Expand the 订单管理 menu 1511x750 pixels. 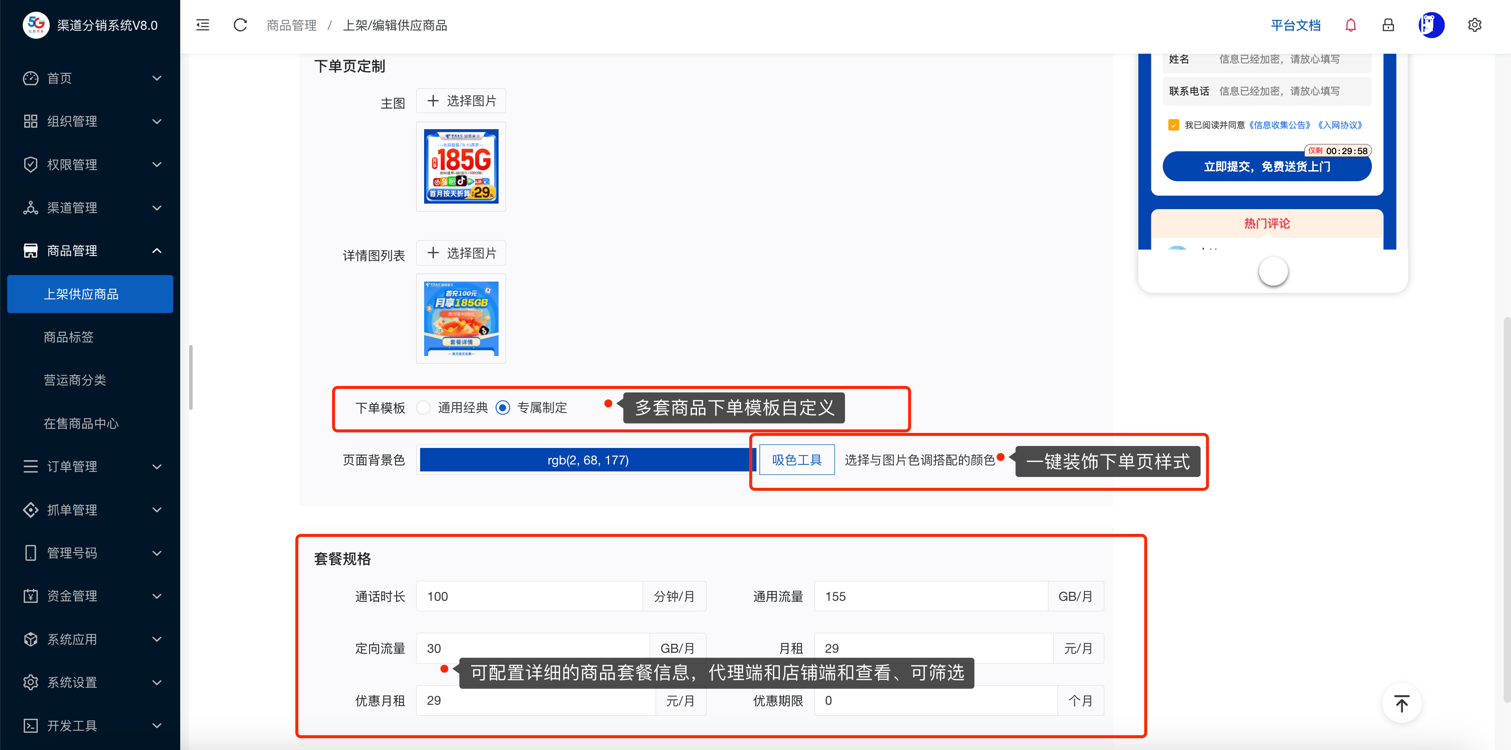(x=90, y=466)
